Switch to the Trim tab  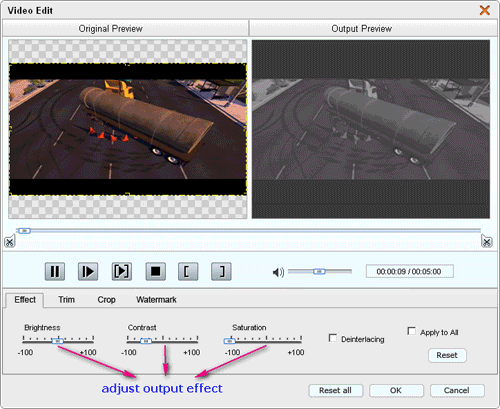pyautogui.click(x=66, y=300)
